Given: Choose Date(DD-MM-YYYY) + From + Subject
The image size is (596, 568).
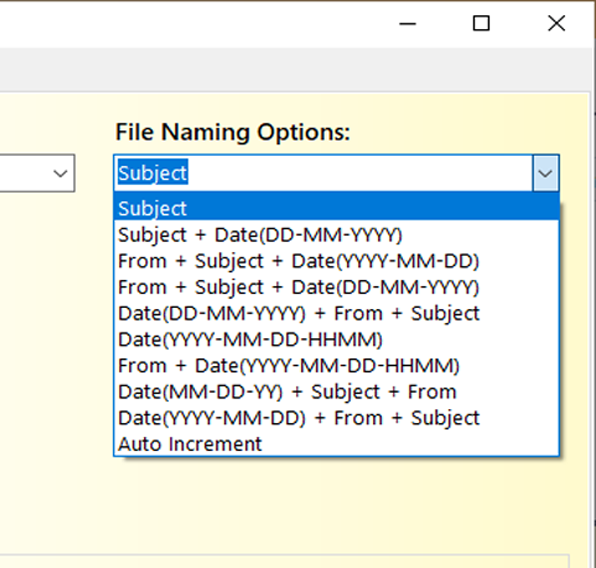Looking at the screenshot, I should [x=336, y=313].
